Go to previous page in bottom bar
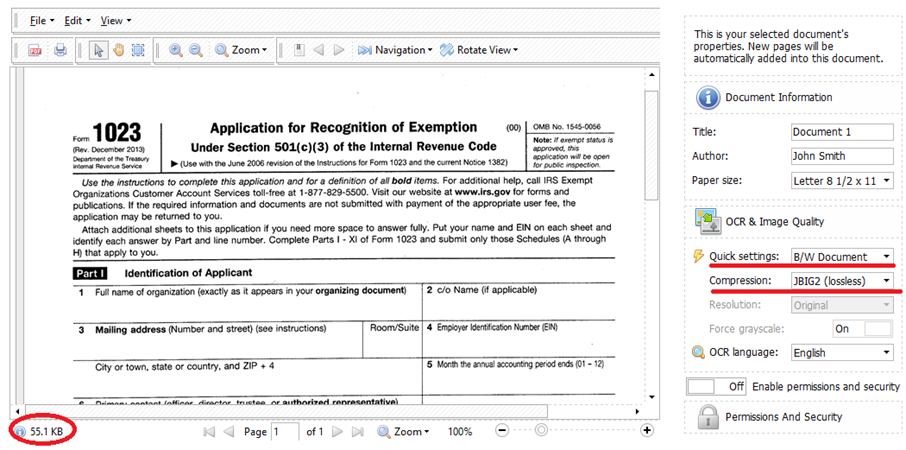Image resolution: width=906 pixels, height=450 pixels. point(229,431)
